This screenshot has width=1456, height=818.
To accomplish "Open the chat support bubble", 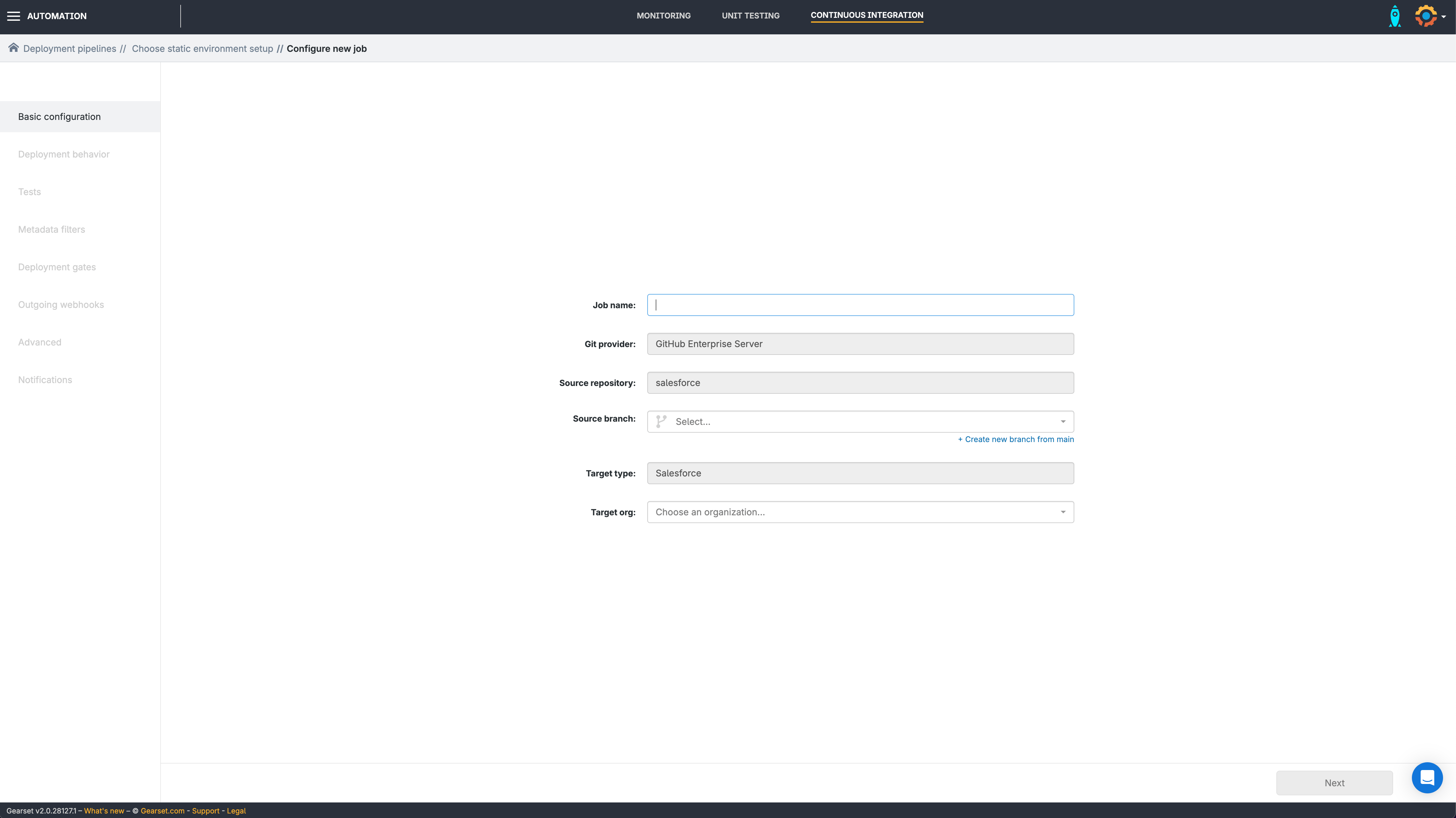I will [1426, 778].
